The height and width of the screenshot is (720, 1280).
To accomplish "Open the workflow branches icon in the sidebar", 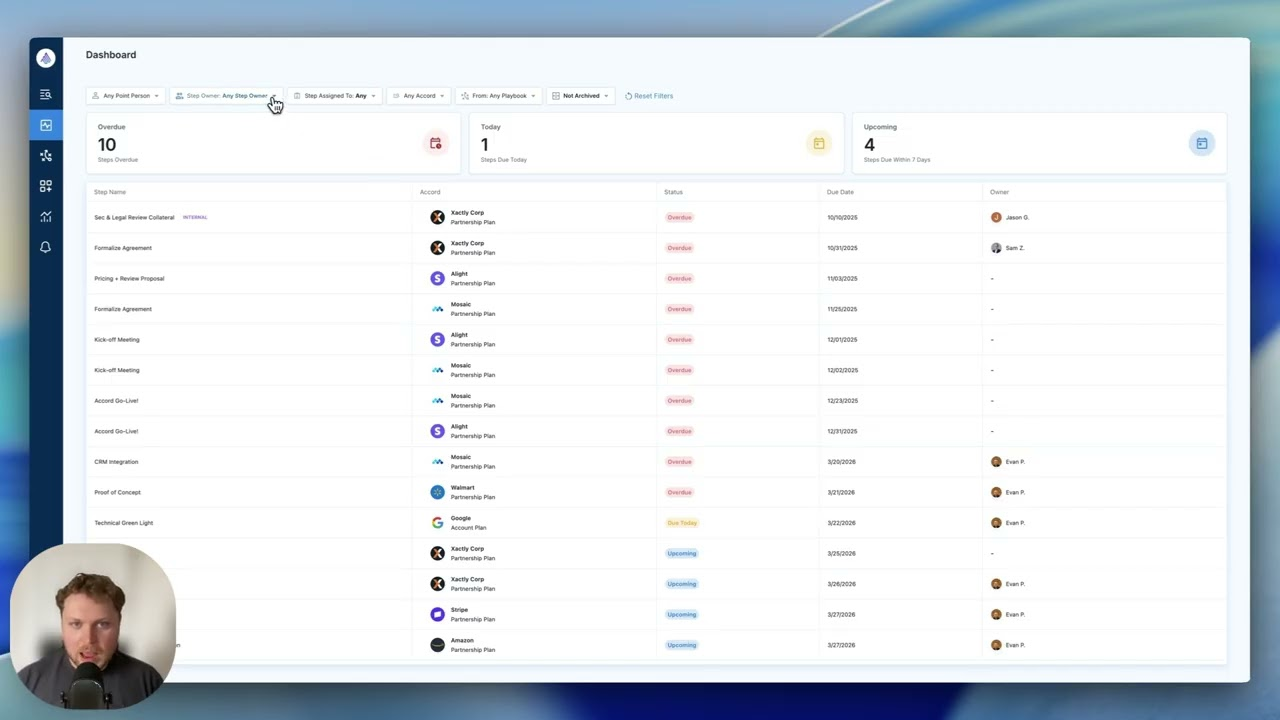I will coord(45,155).
